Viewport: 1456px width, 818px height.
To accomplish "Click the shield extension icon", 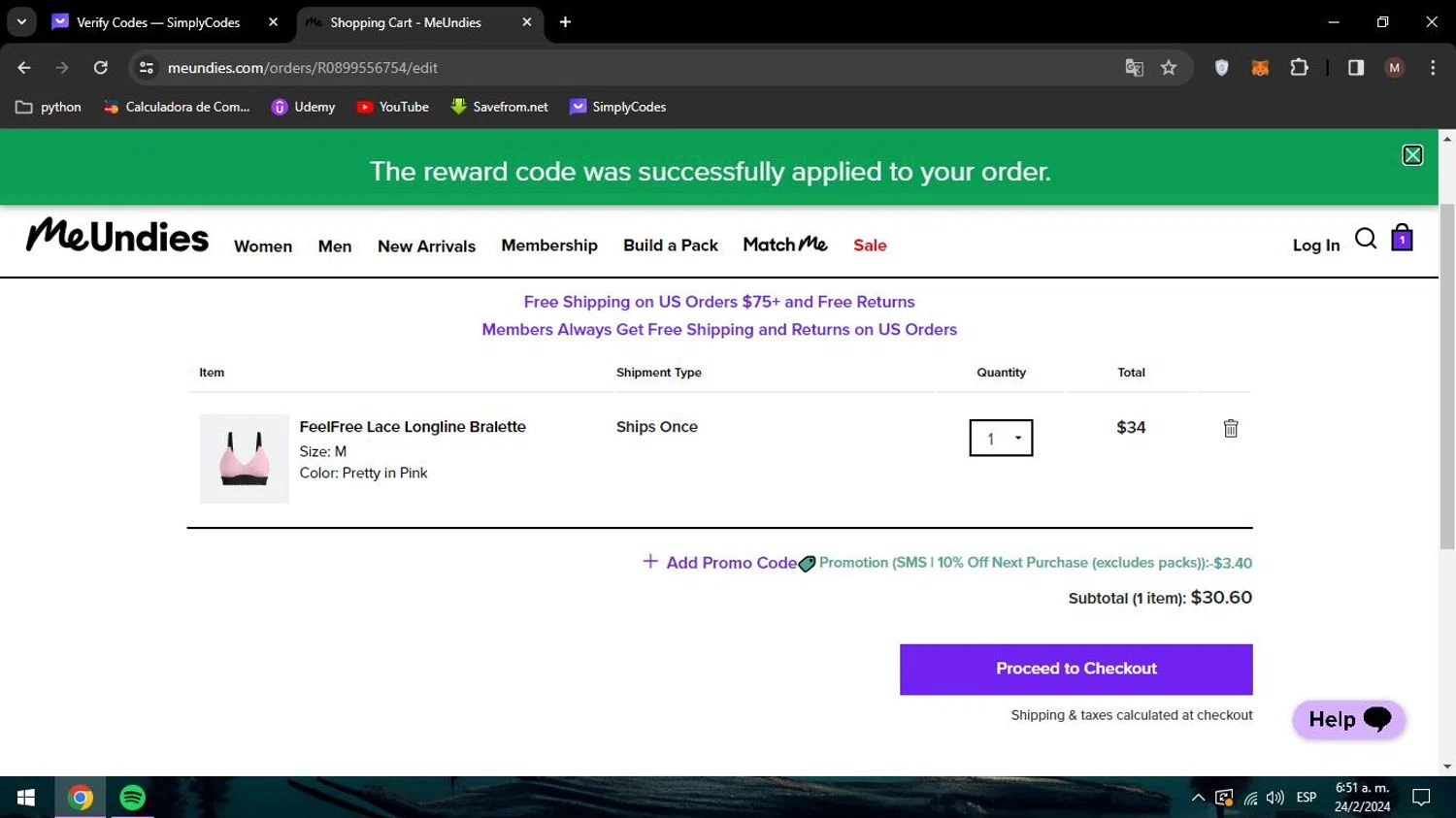I will tap(1222, 67).
